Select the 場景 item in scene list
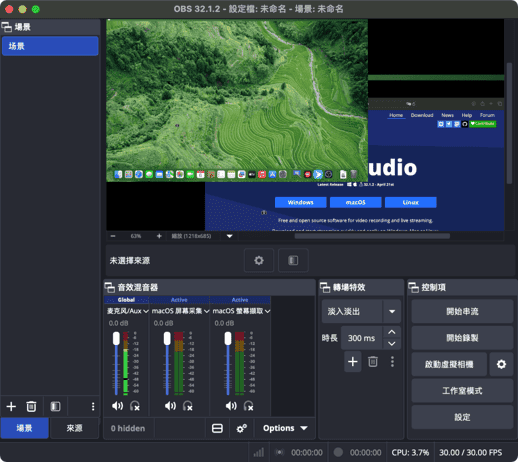 click(50, 46)
